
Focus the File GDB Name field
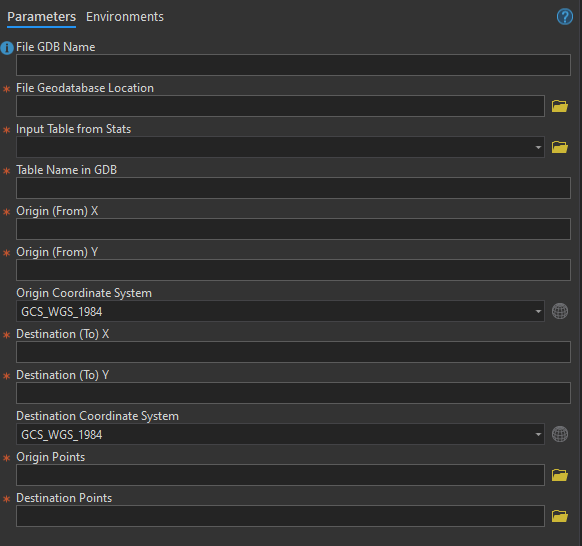point(293,65)
